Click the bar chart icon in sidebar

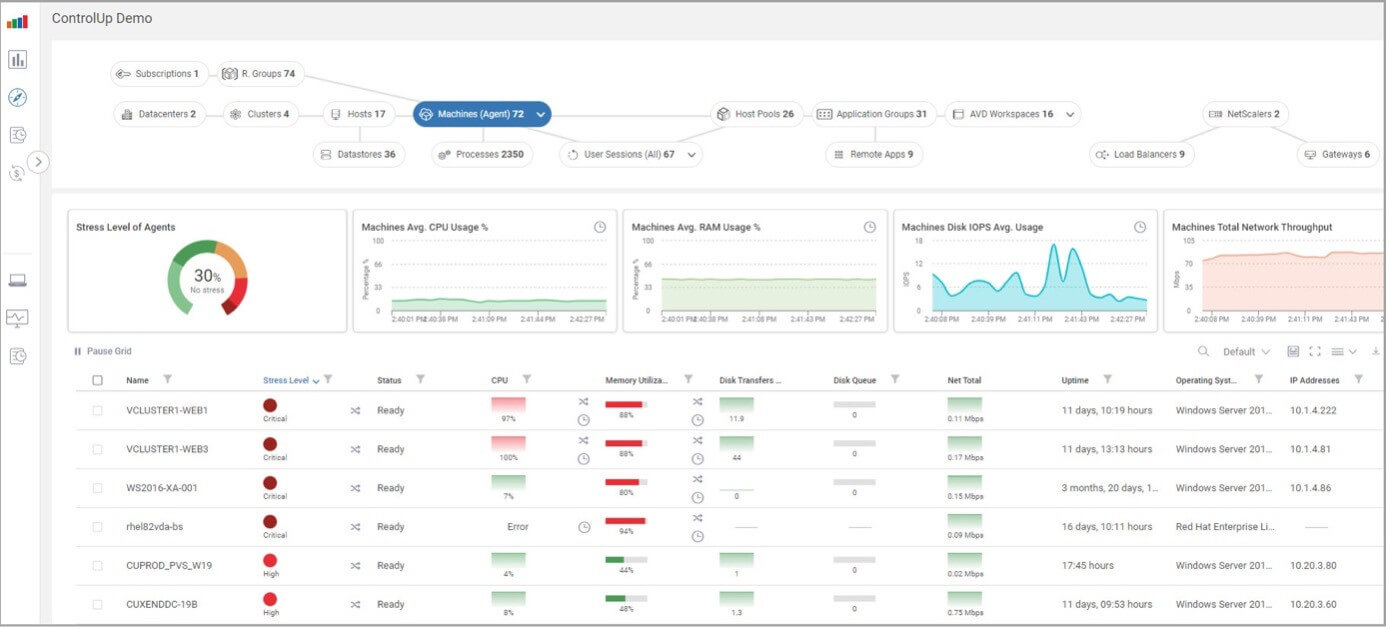17,60
